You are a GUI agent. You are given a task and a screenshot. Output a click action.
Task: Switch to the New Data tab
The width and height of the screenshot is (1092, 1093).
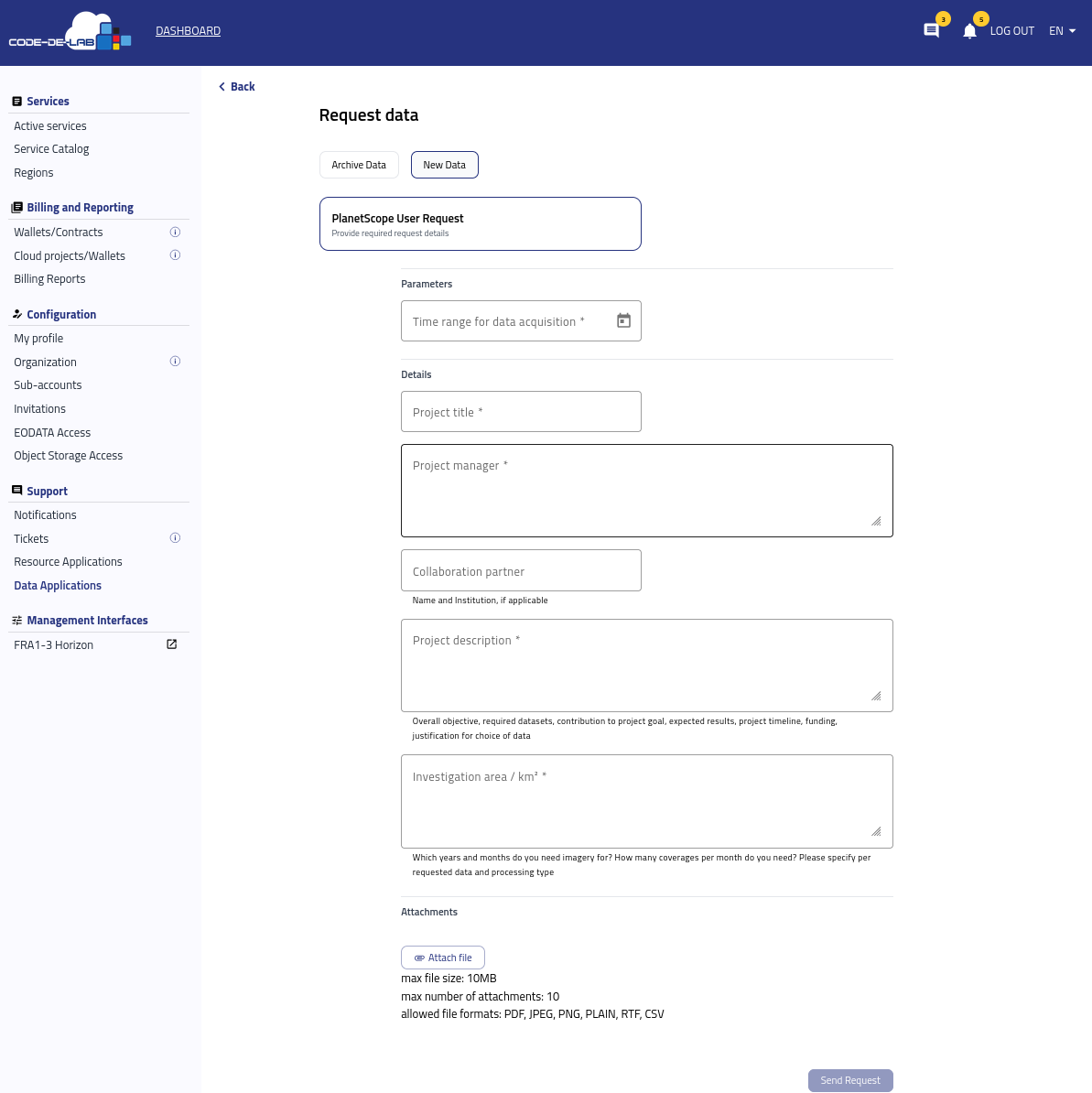point(445,165)
